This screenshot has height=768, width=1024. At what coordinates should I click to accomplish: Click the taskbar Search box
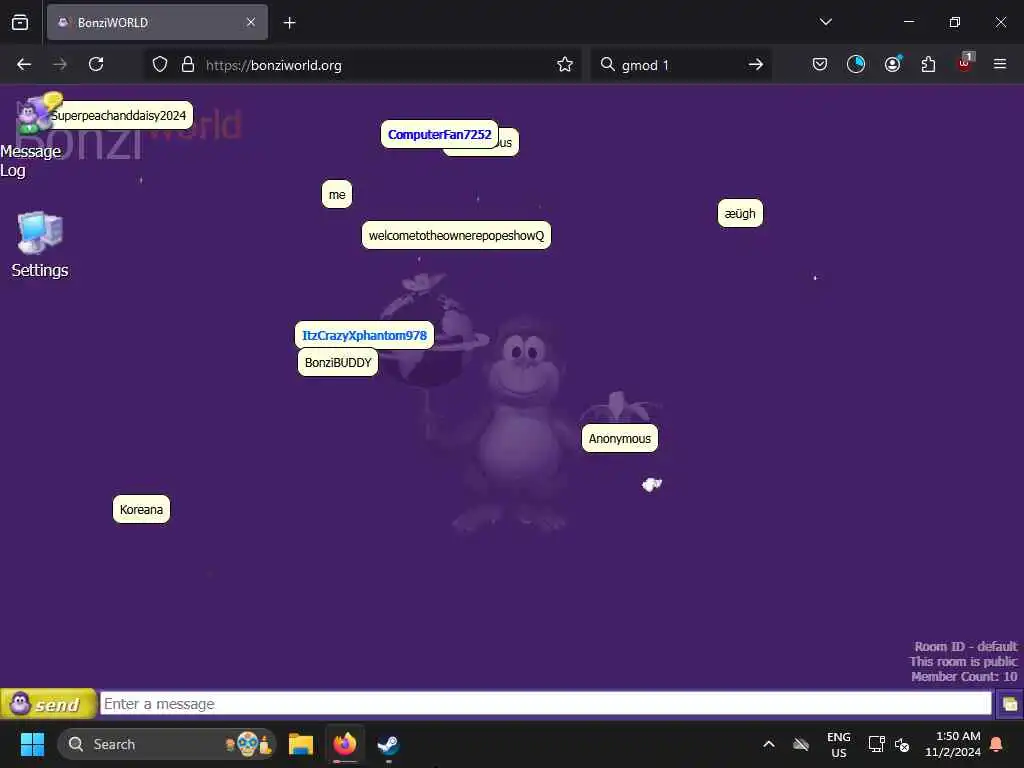167,744
